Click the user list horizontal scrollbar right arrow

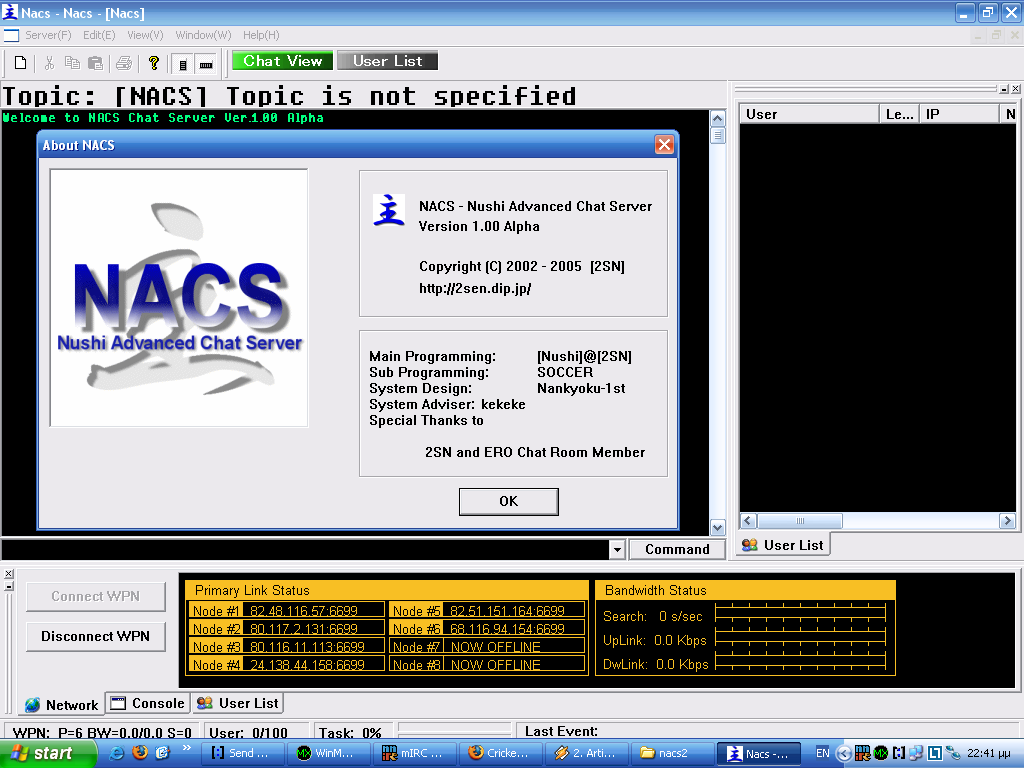1007,520
